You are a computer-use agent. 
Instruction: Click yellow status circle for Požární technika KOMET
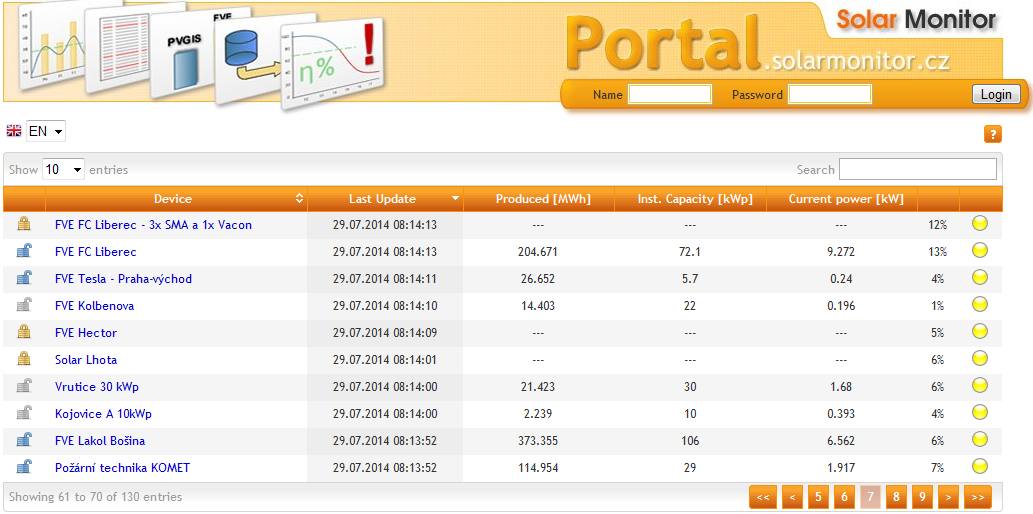(980, 466)
